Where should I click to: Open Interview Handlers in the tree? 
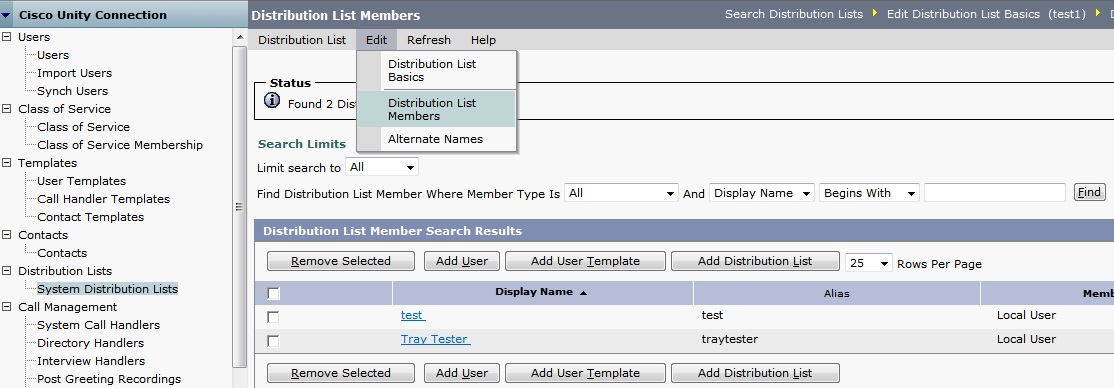(91, 361)
